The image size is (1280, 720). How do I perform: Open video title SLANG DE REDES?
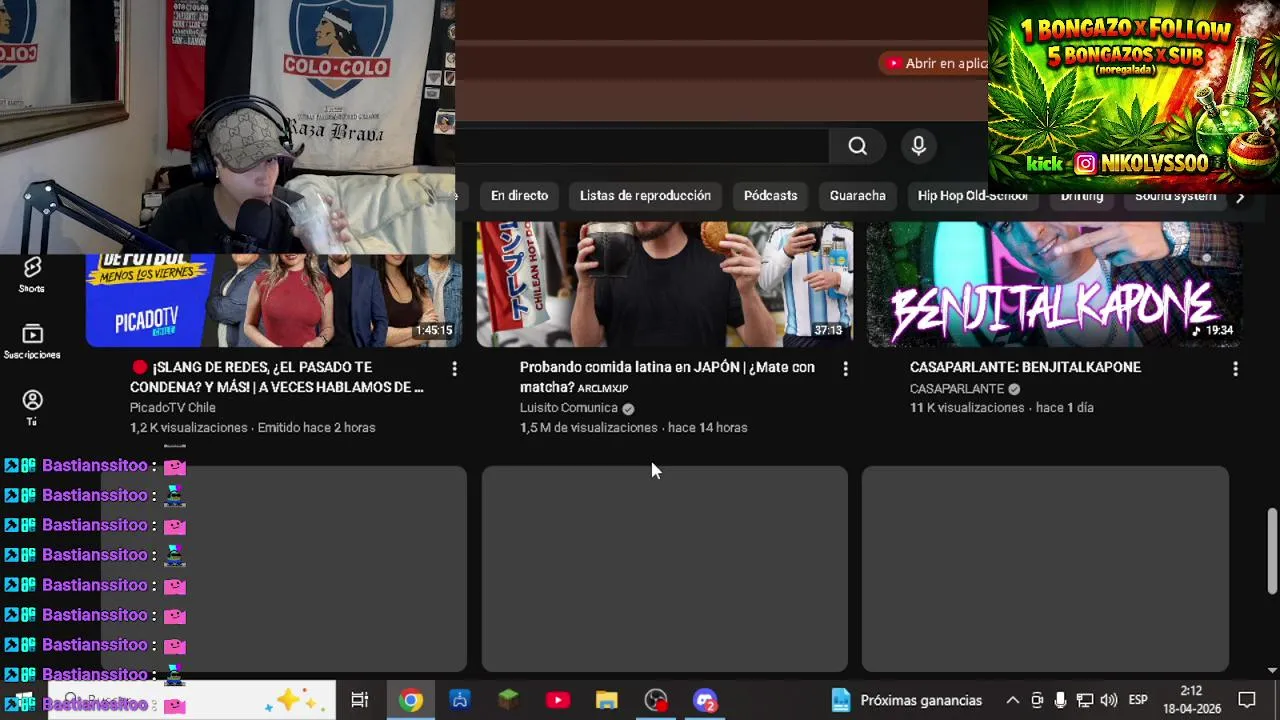pyautogui.click(x=277, y=377)
